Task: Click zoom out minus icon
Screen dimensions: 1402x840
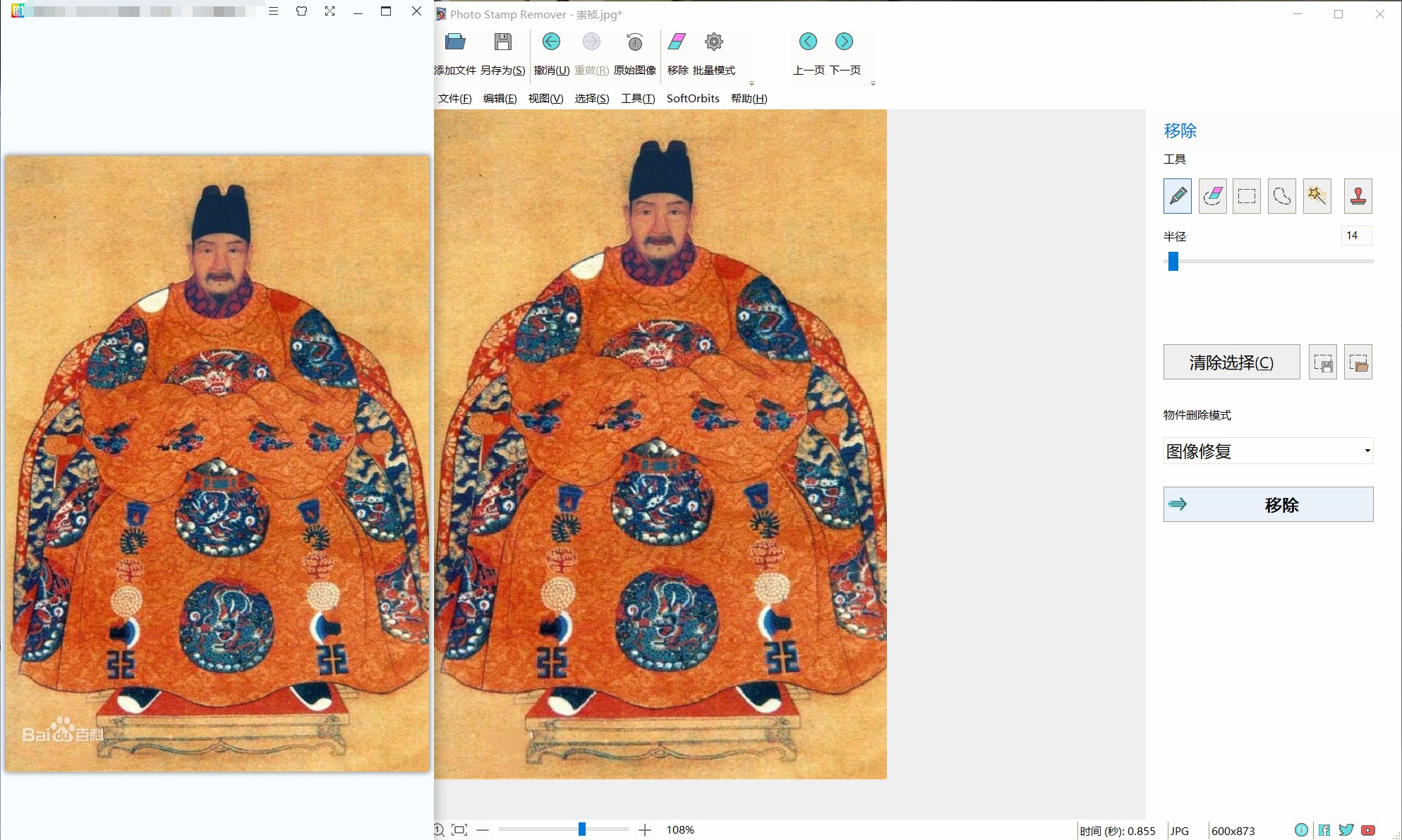Action: pos(483,830)
